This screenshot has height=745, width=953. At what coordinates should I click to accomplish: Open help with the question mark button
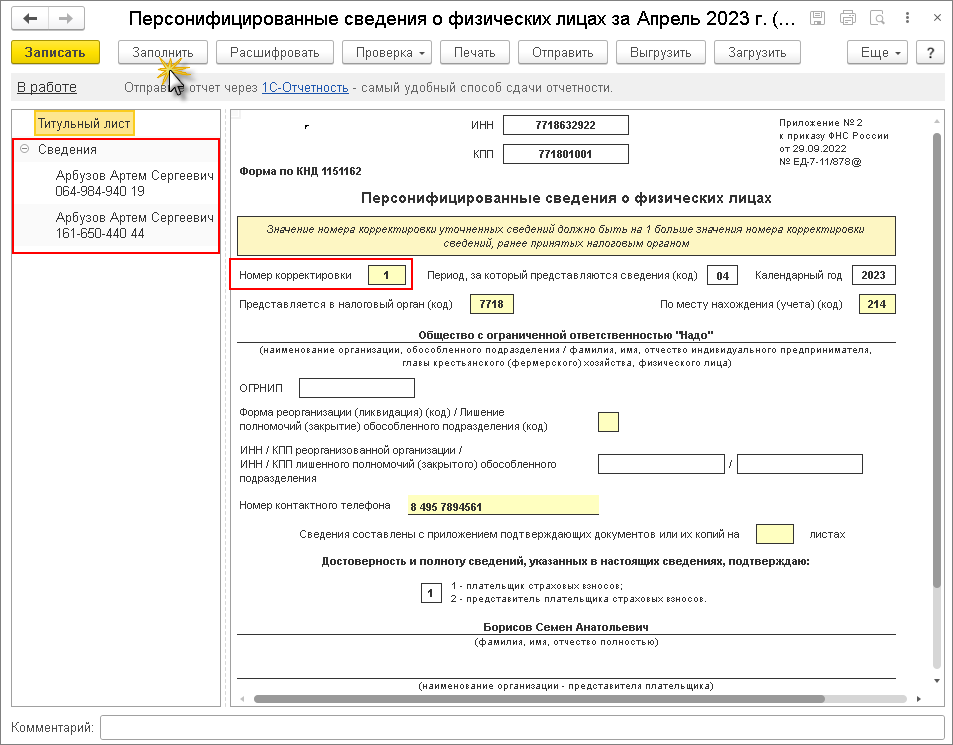931,53
